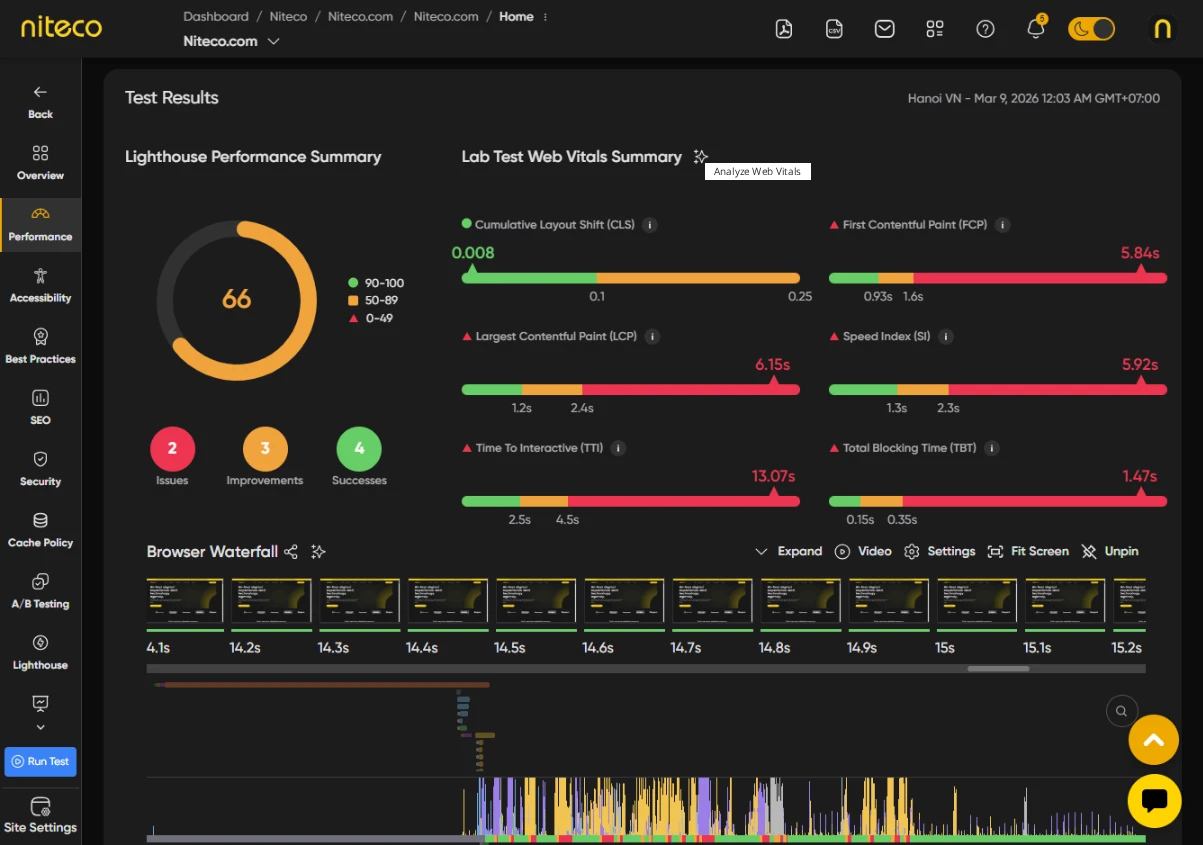This screenshot has width=1203, height=845.
Task: Unpin the waterfall panel
Action: click(x=1110, y=552)
